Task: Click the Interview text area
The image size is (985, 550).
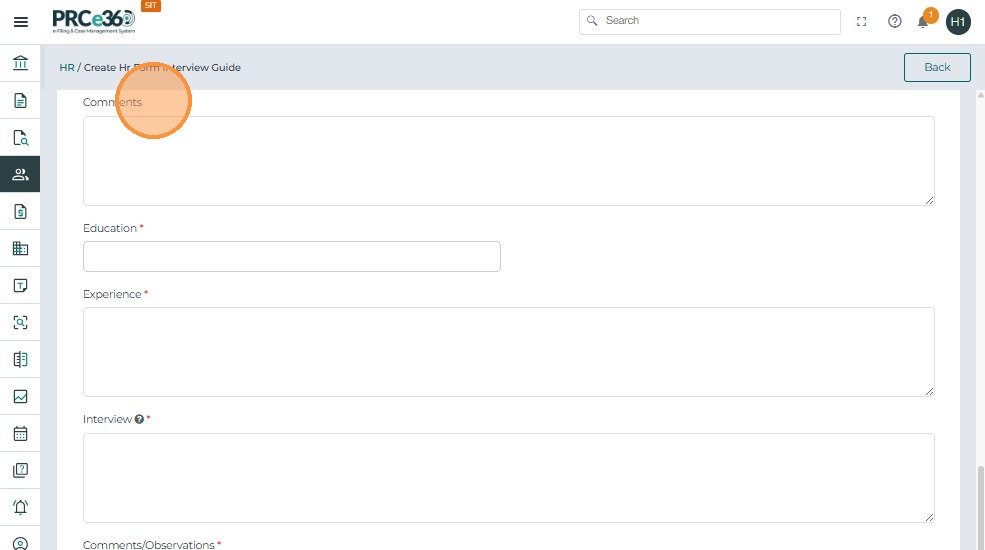Action: (508, 477)
